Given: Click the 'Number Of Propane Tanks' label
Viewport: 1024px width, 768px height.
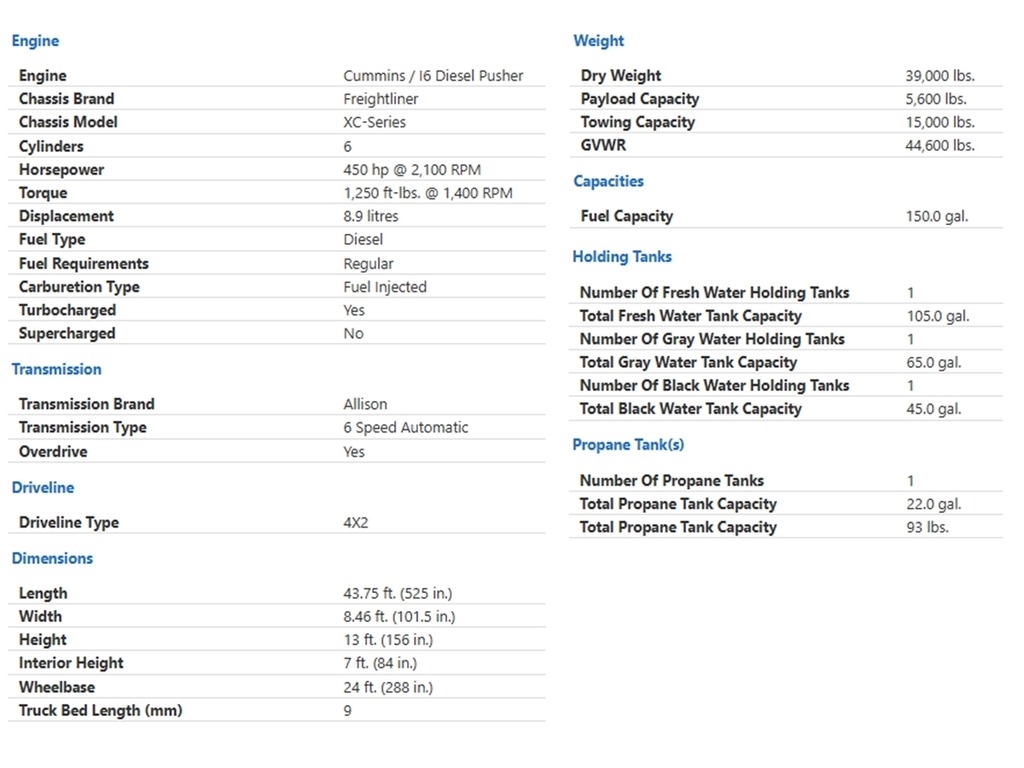Looking at the screenshot, I should tap(672, 481).
